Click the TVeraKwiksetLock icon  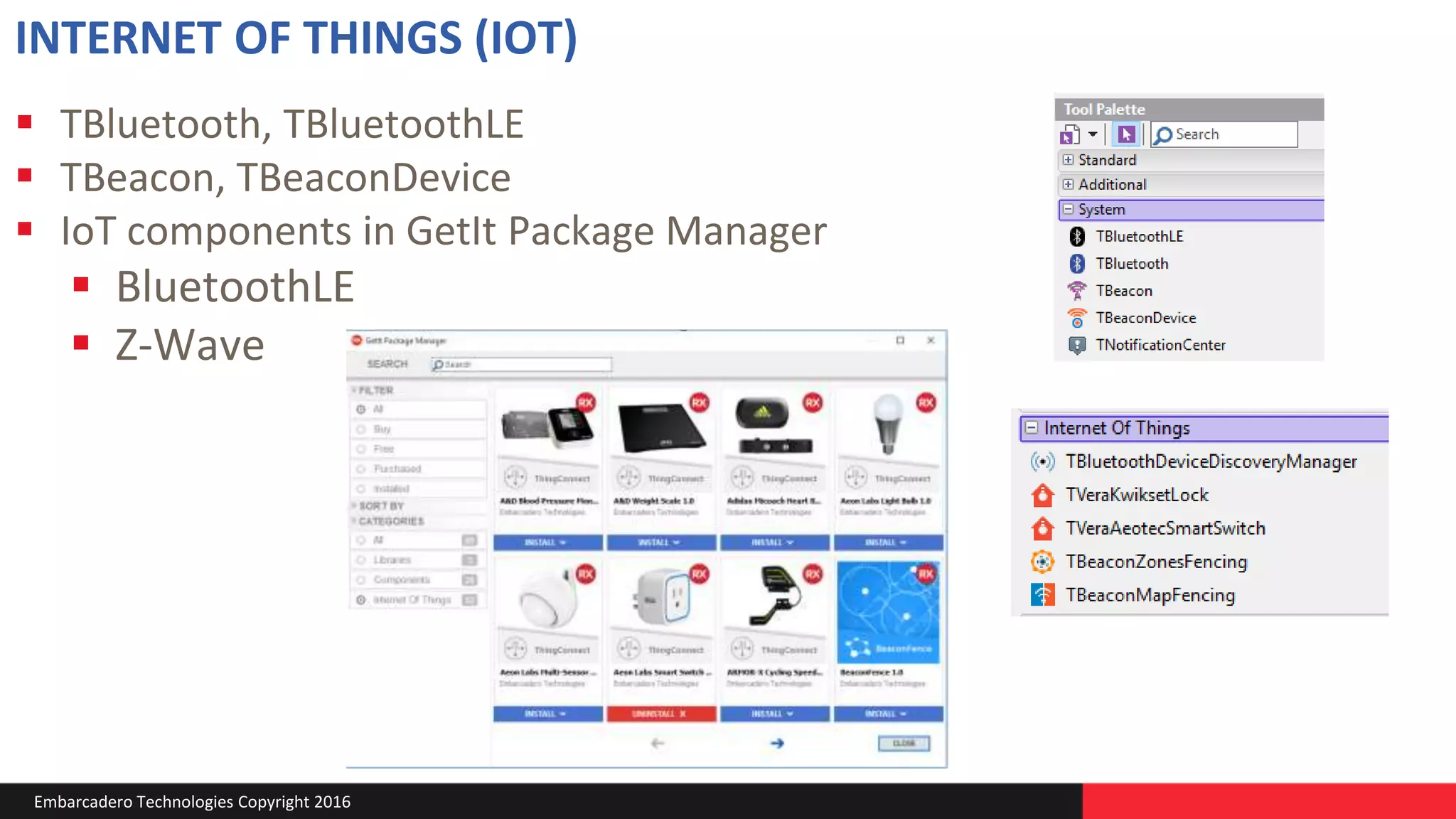coord(1043,495)
